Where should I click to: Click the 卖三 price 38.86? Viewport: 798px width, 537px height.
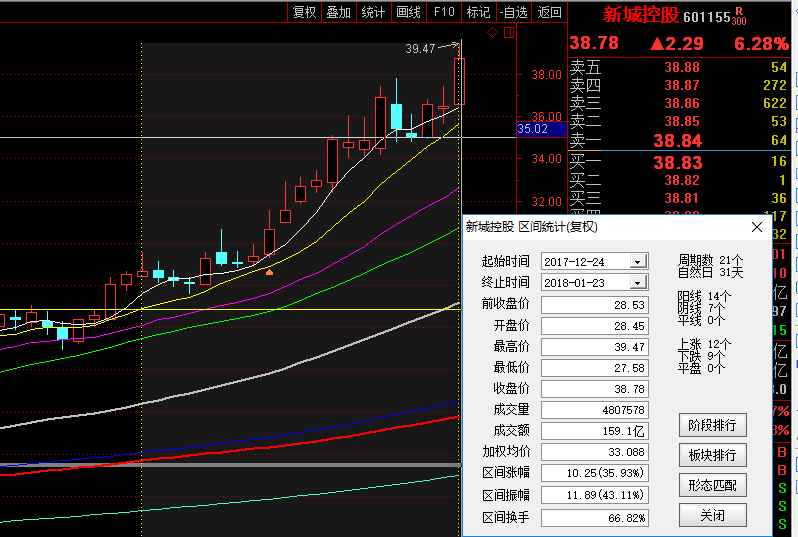(x=682, y=103)
